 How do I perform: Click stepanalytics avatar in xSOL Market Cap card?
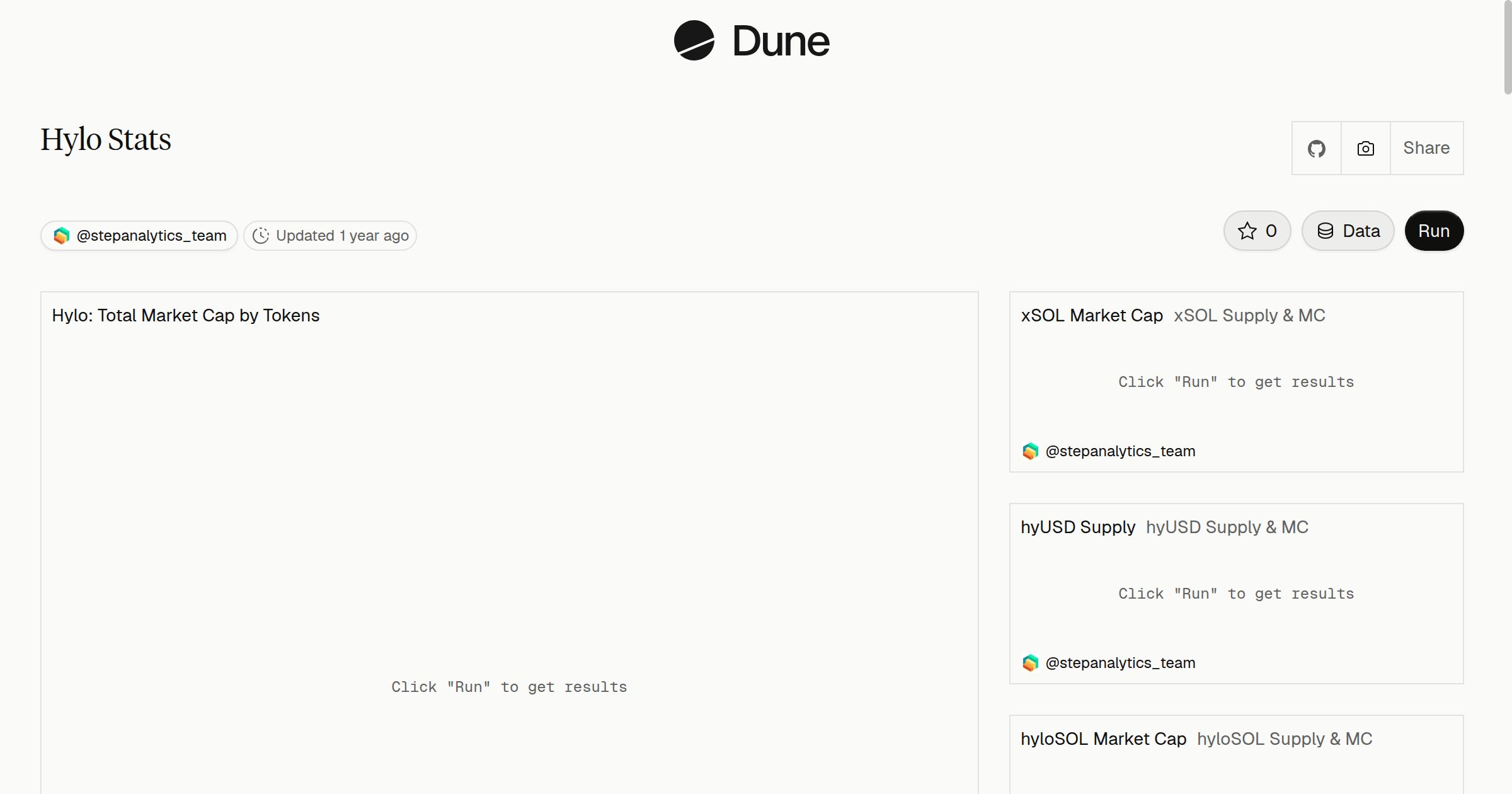[1030, 451]
